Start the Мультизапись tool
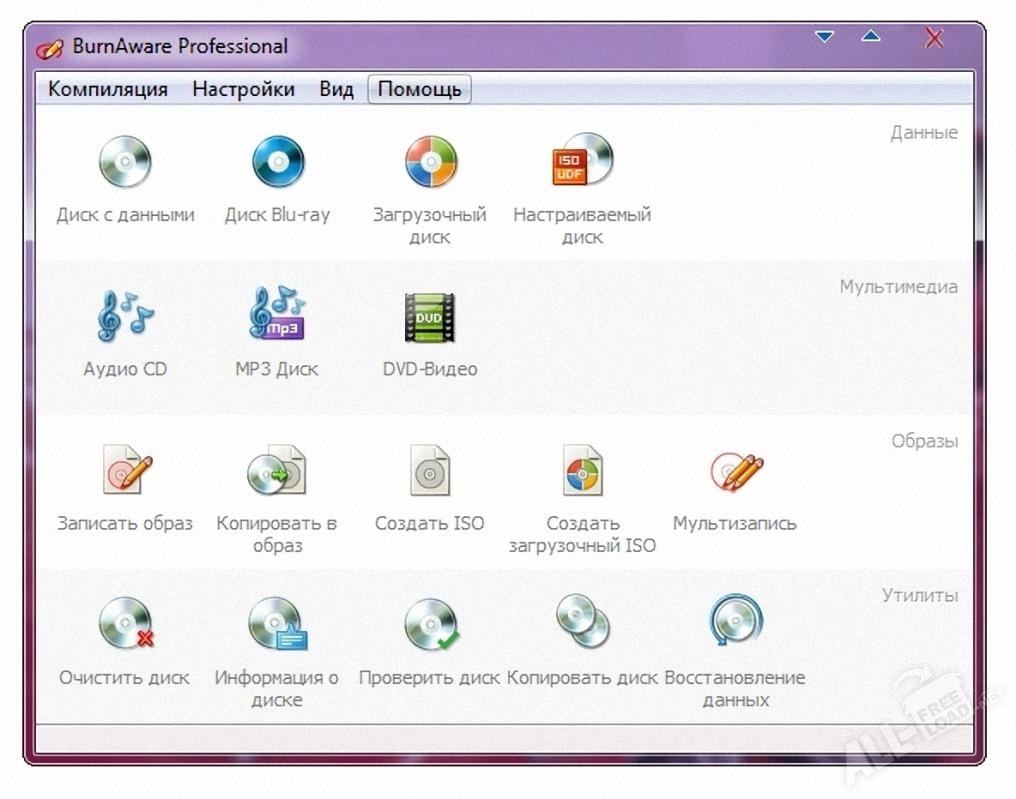This screenshot has height=799, width=1016. tap(735, 471)
